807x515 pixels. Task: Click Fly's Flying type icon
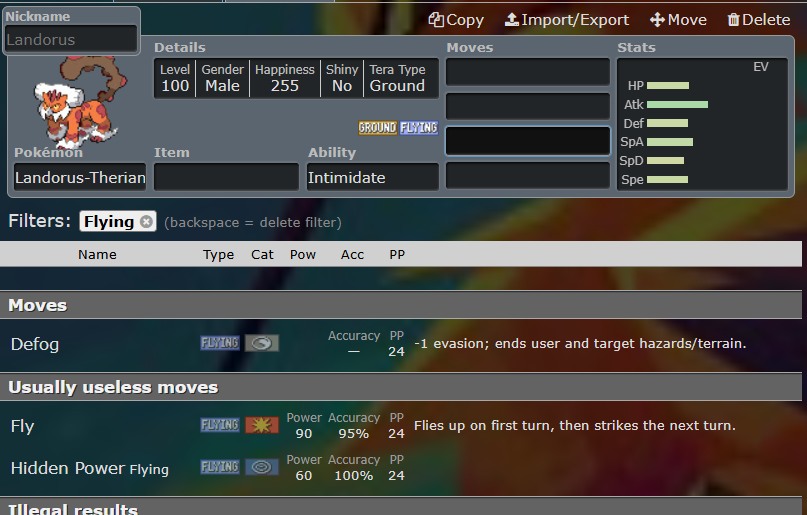(x=220, y=425)
